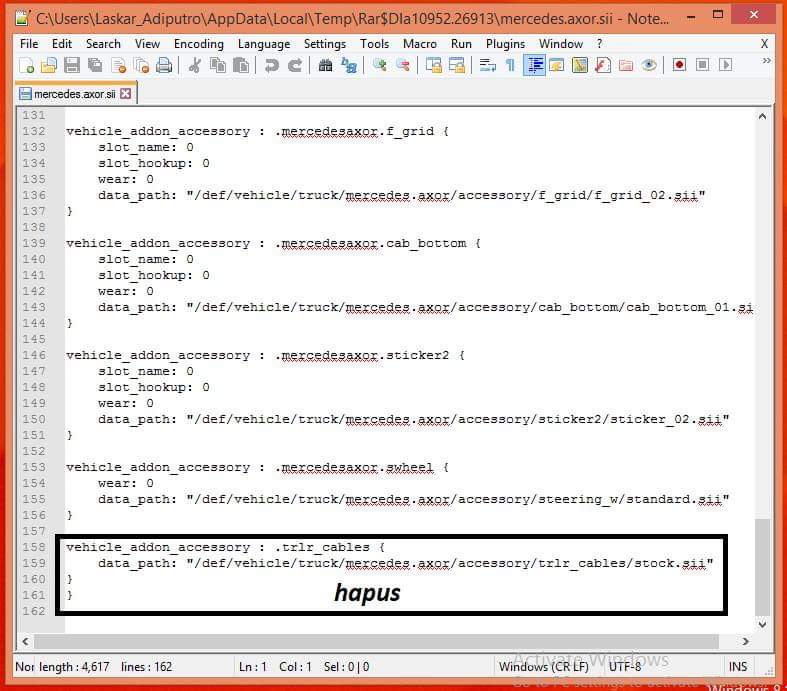
Task: Click the vertical scrollbar up arrow
Action: [x=762, y=116]
